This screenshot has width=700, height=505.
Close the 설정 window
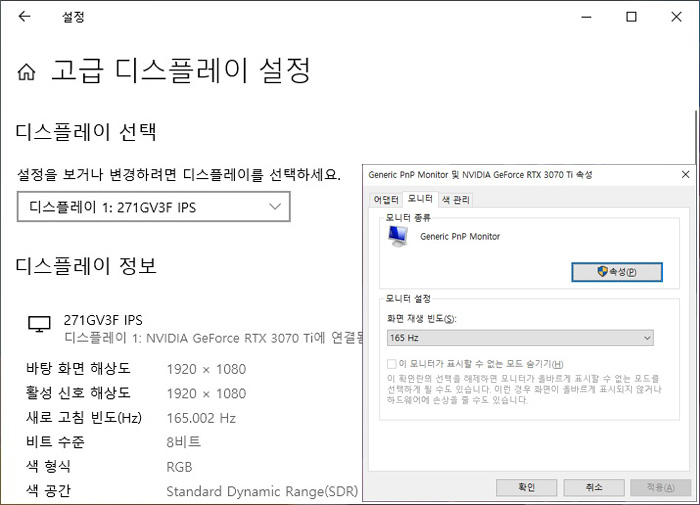click(677, 17)
